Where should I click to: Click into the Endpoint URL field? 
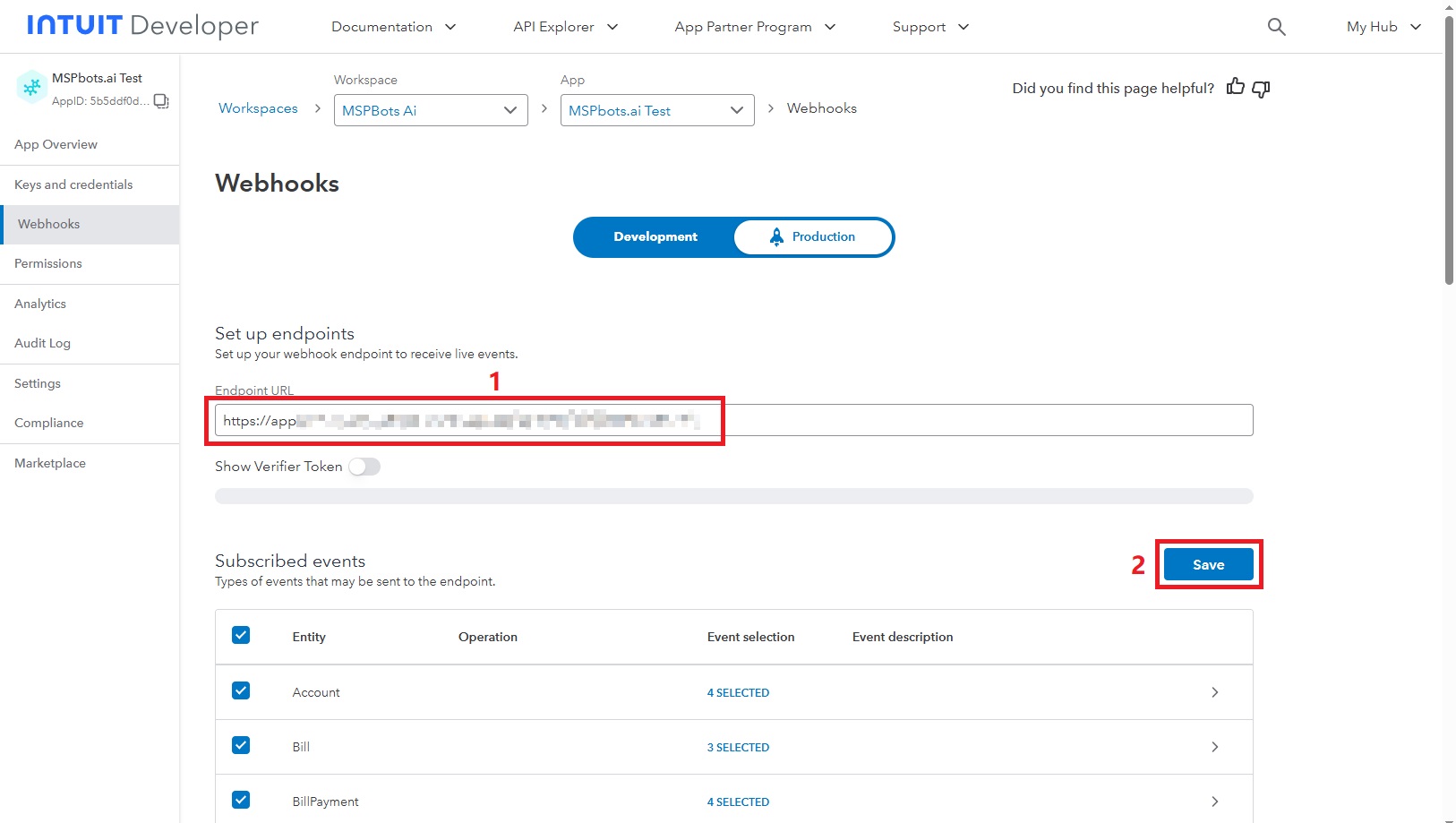(895, 420)
